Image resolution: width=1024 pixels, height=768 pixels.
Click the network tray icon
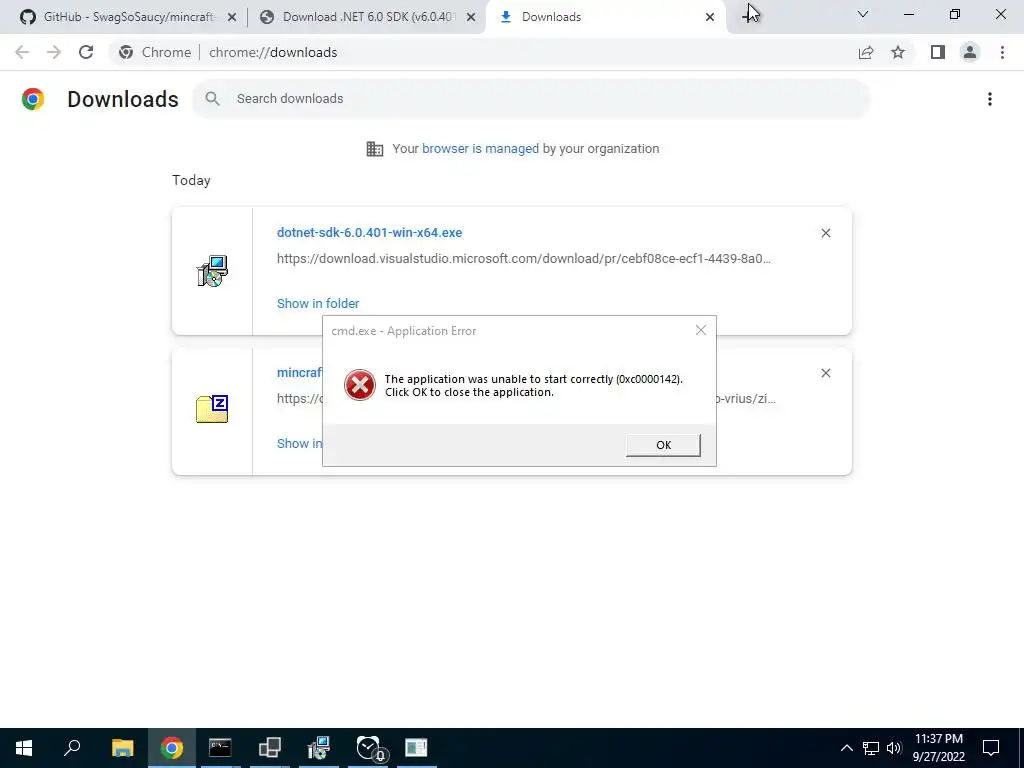(x=871, y=748)
